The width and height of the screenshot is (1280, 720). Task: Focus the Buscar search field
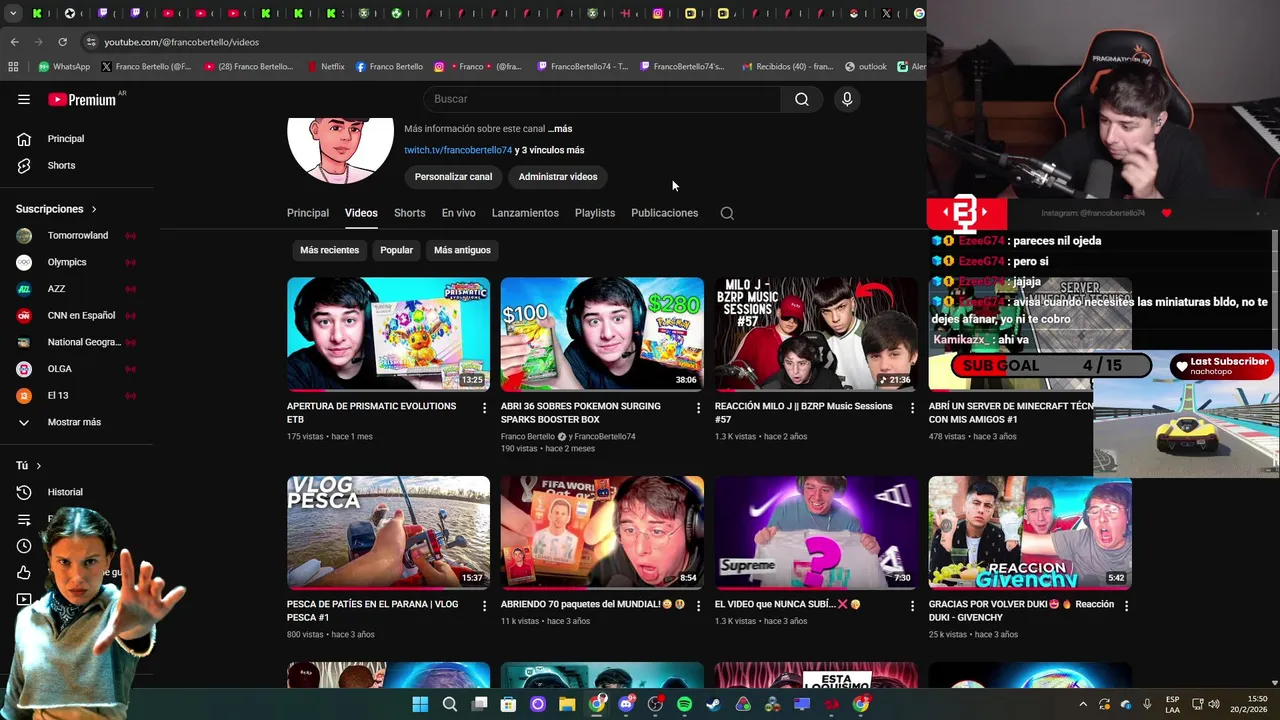tap(602, 99)
